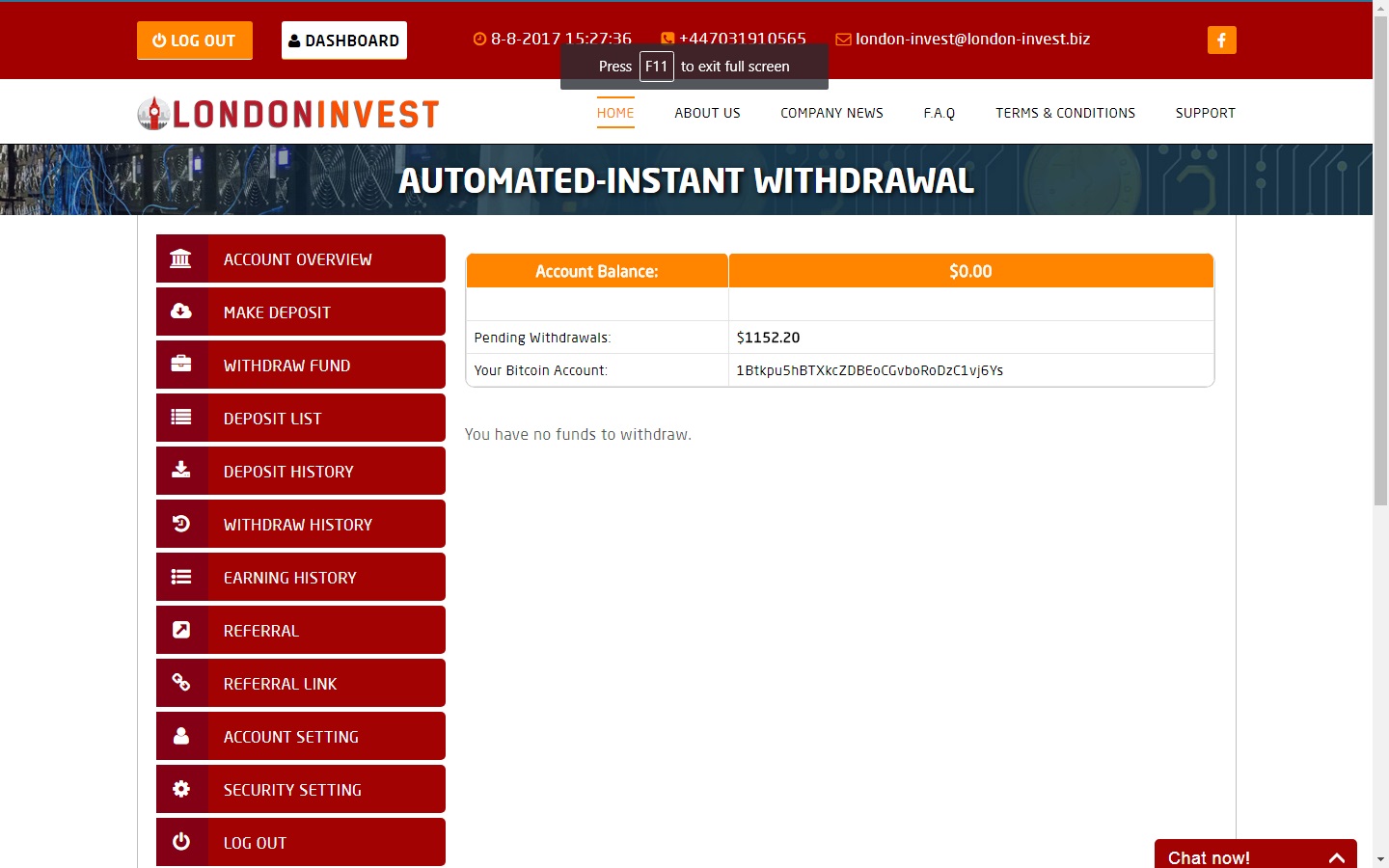Open Deposit History page
Screen dimensions: 1389x868
pos(301,471)
